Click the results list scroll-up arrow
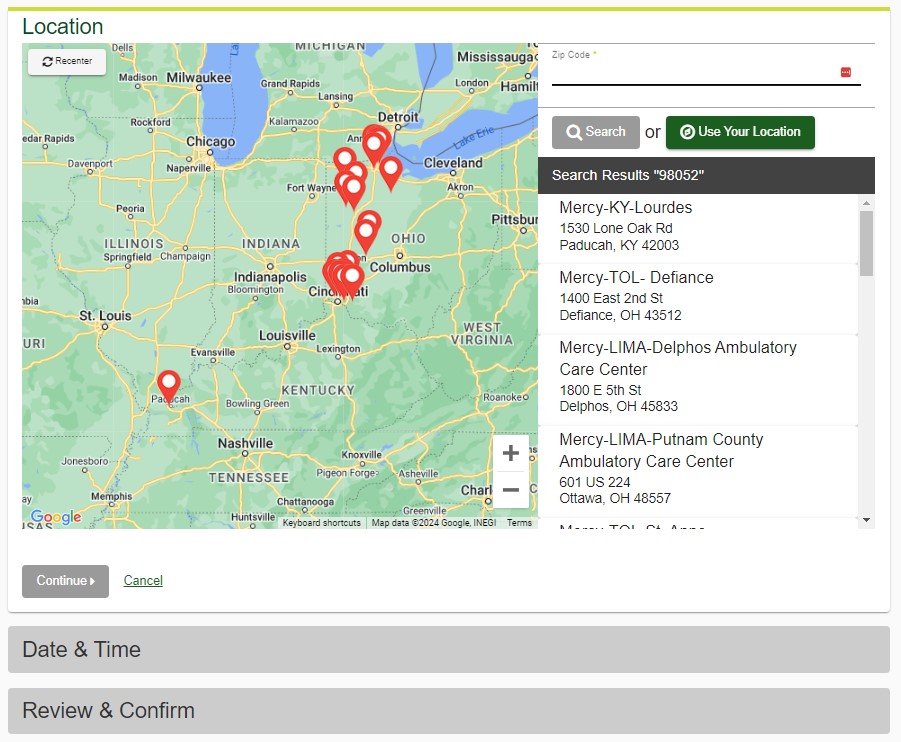 pyautogui.click(x=867, y=203)
